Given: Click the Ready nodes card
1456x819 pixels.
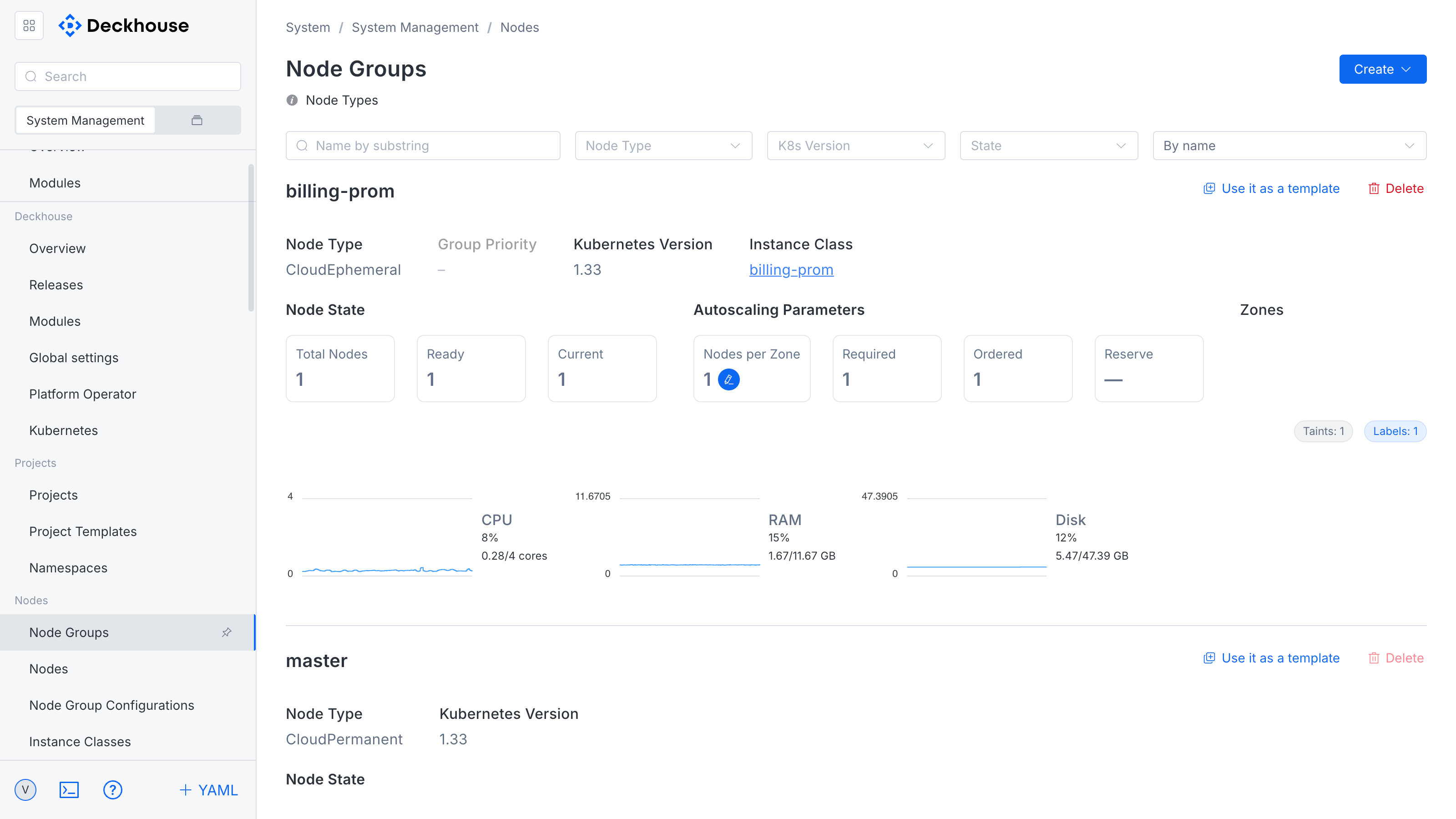Looking at the screenshot, I should pyautogui.click(x=471, y=369).
